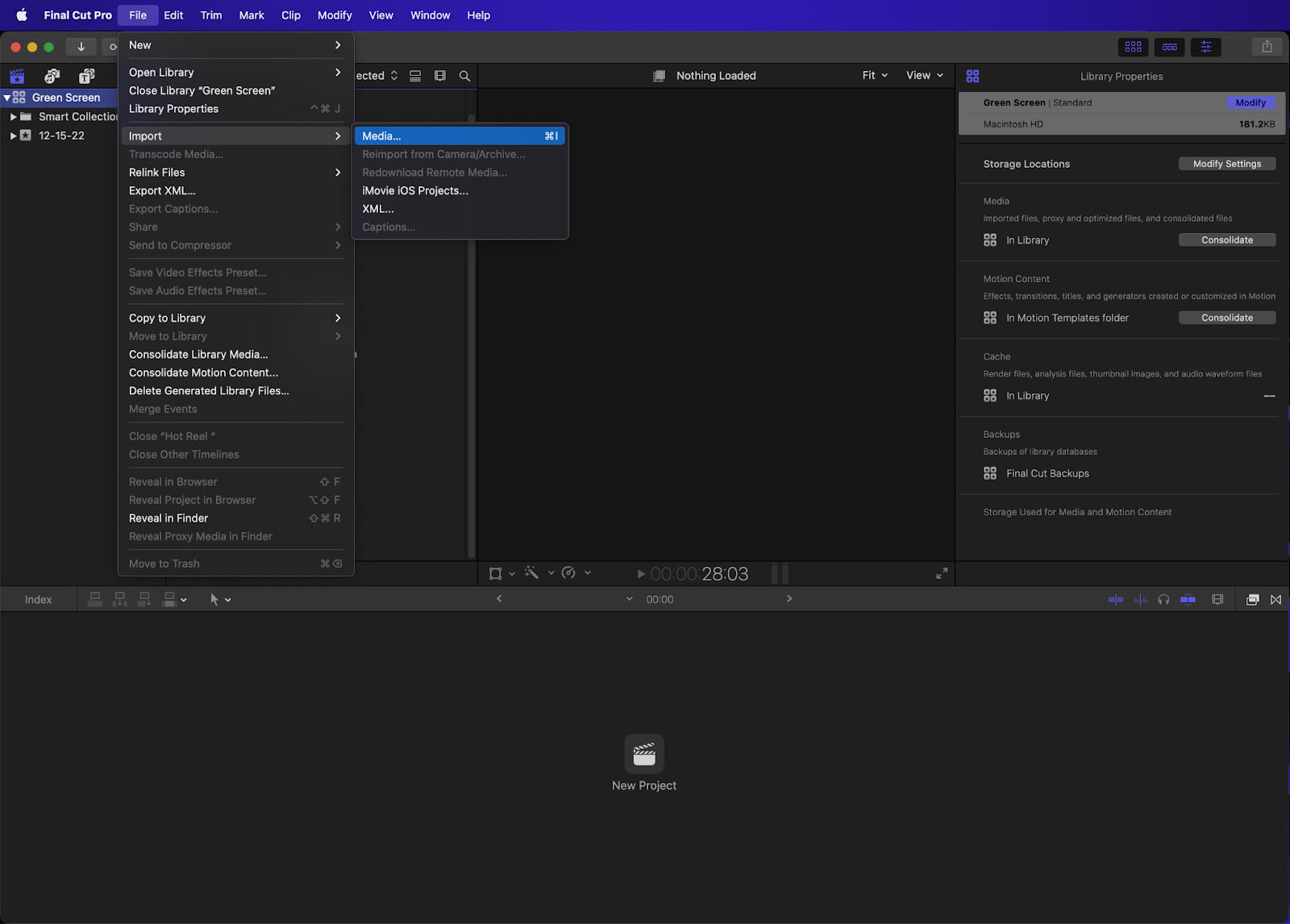Click the viewer play button

pyautogui.click(x=641, y=574)
